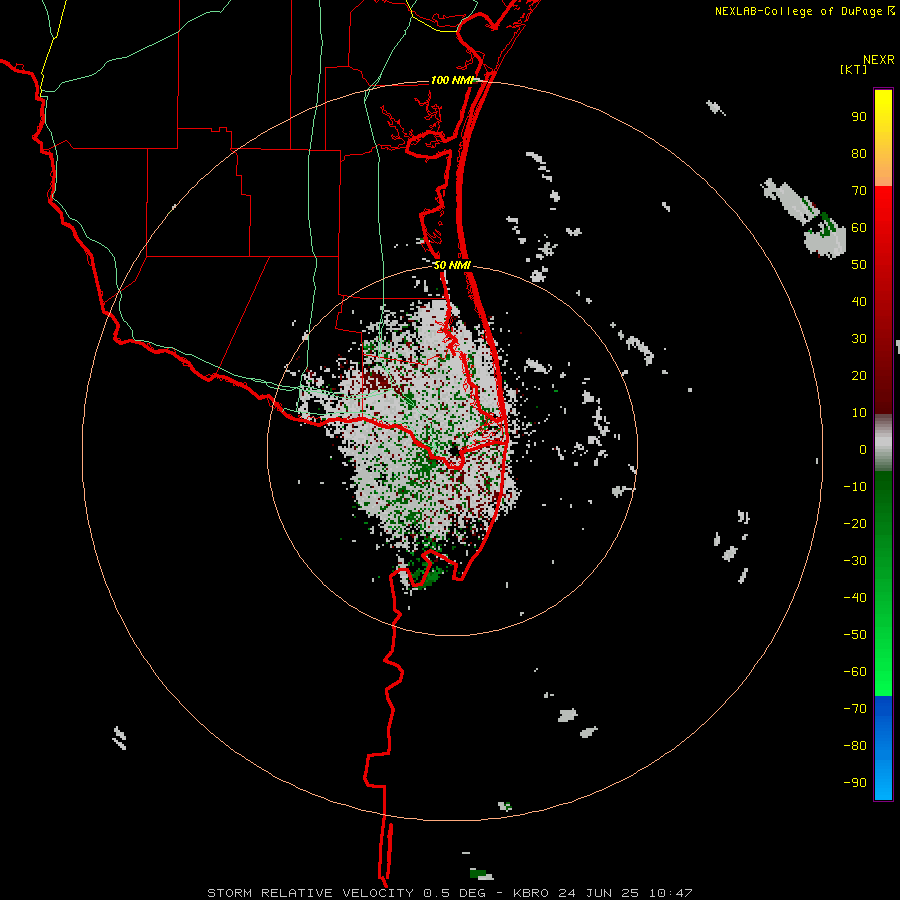
Task: Click the dark radar site marker at map center
Action: point(455,451)
